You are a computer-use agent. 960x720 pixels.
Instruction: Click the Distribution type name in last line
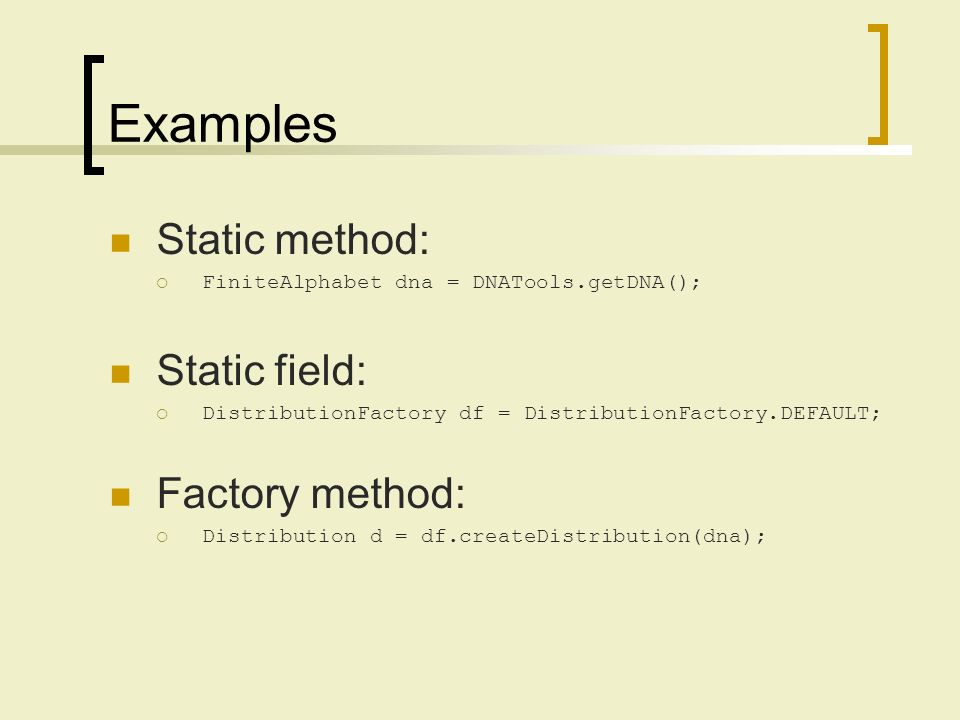pyautogui.click(x=279, y=536)
